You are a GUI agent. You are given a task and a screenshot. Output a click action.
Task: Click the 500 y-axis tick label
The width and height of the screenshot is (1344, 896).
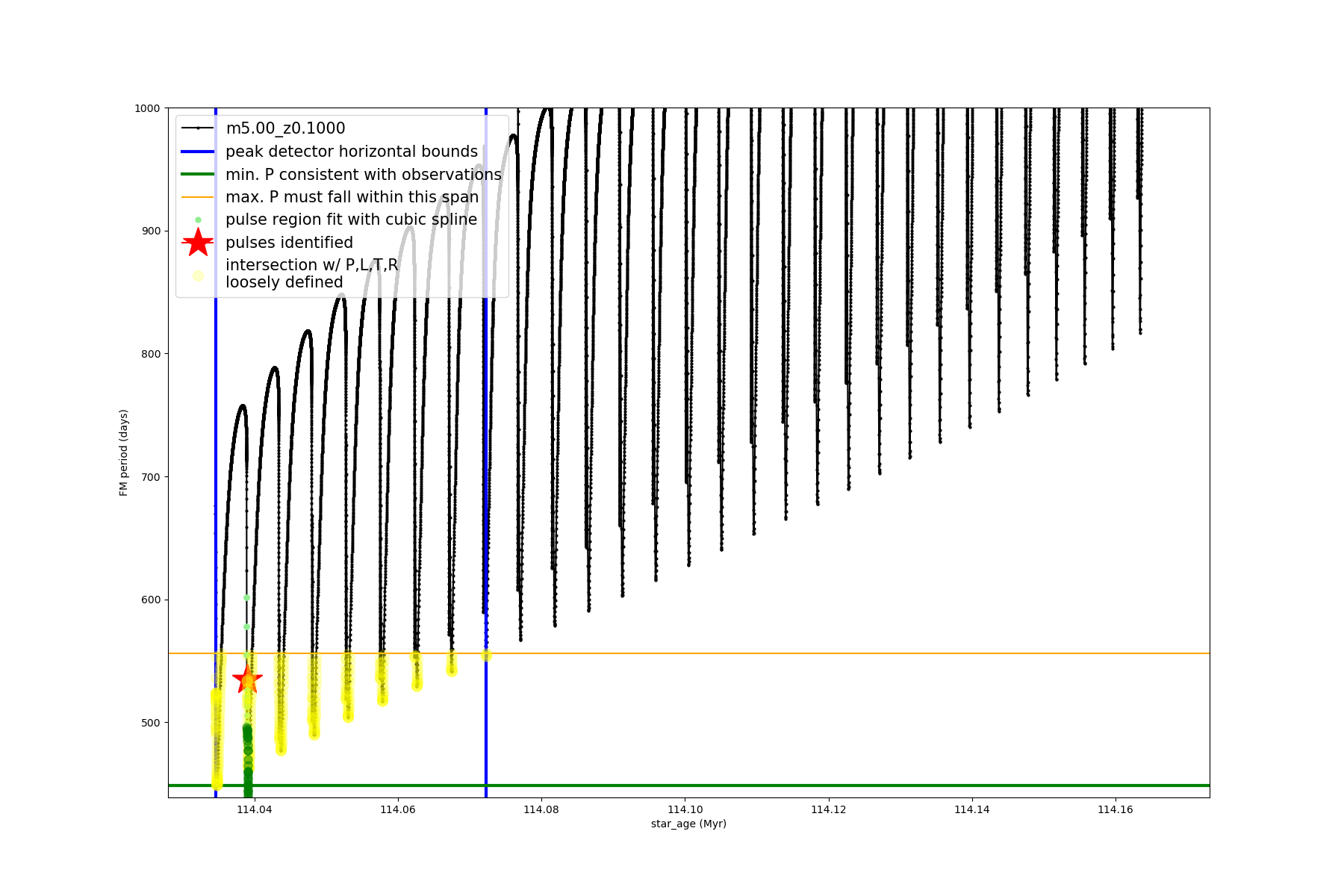coord(150,723)
